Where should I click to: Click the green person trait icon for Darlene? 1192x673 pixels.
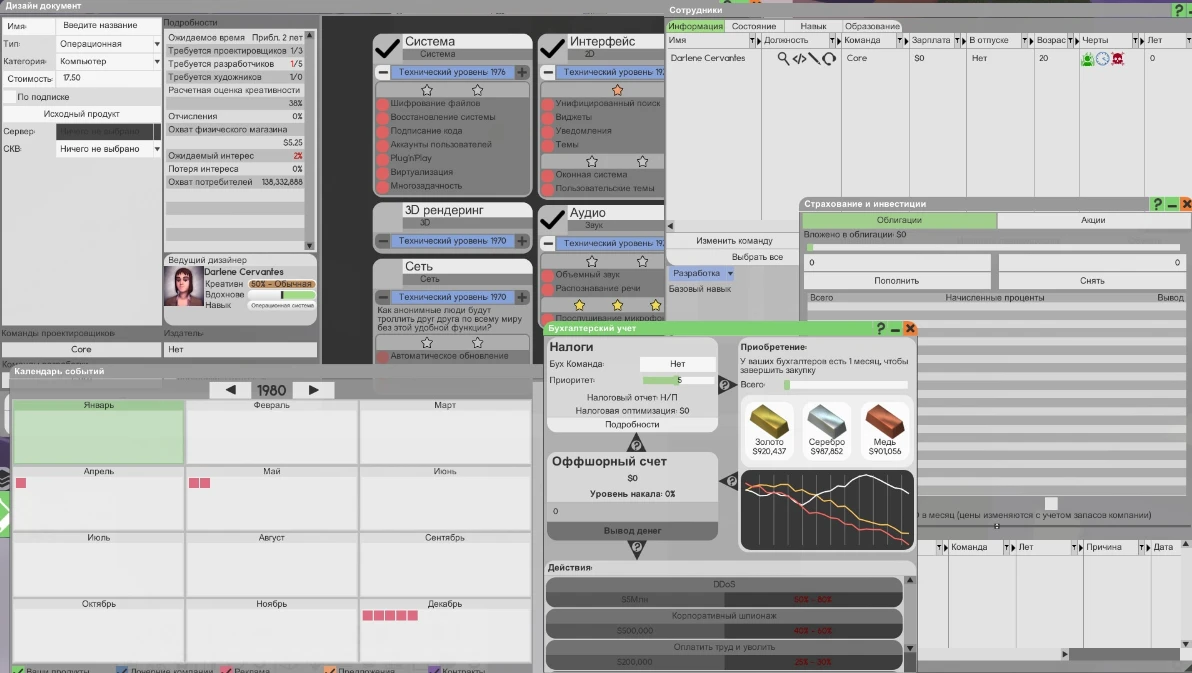(1088, 59)
